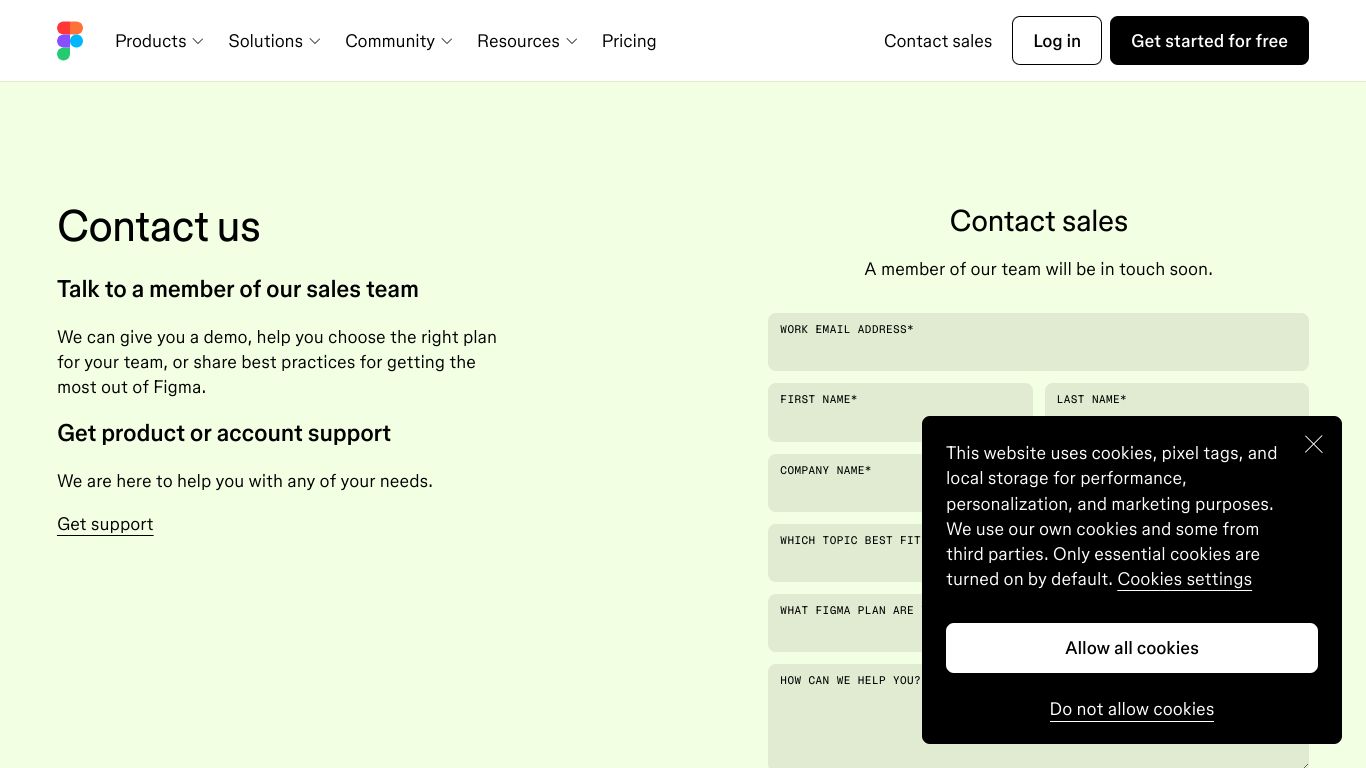Click the Figma logo icon
Image resolution: width=1366 pixels, height=768 pixels.
(70, 41)
